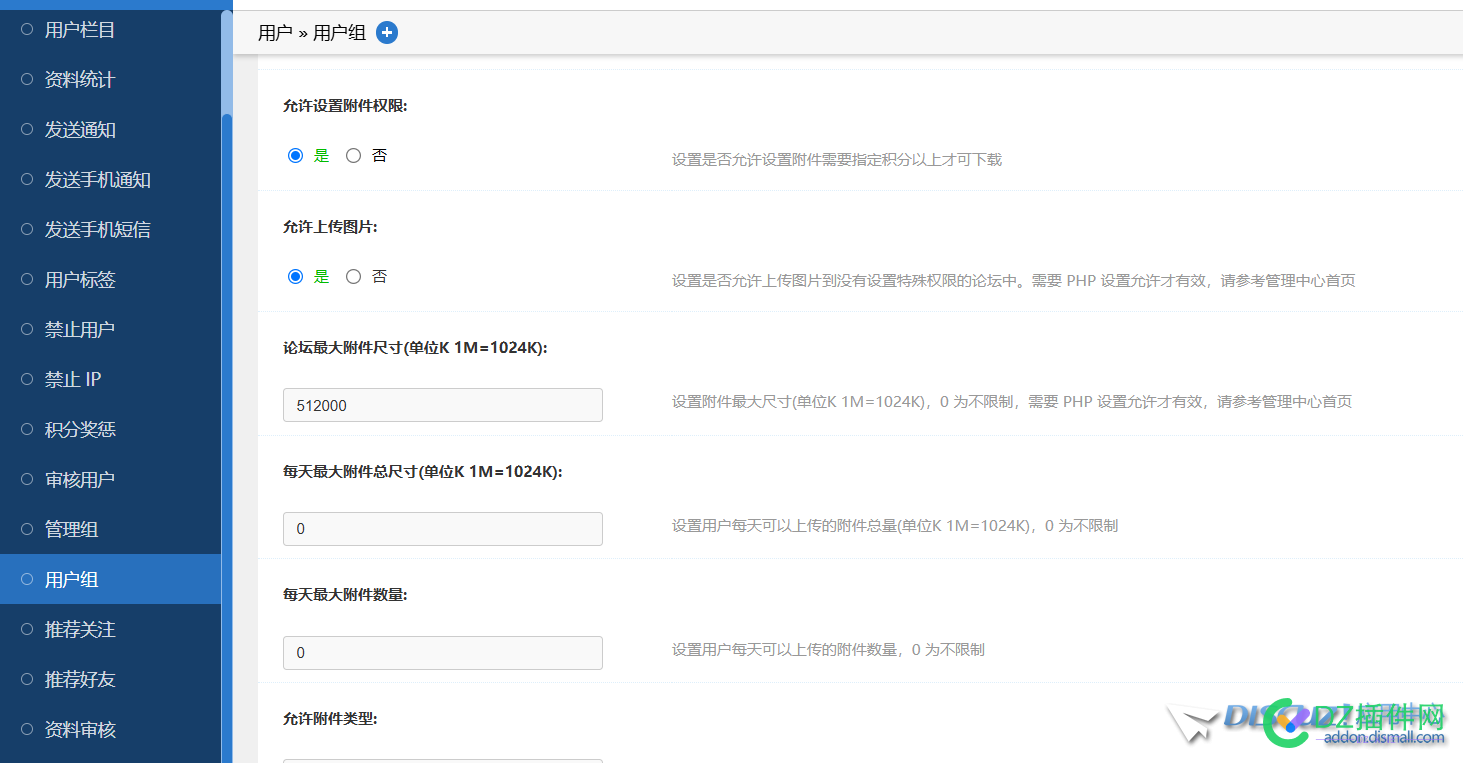
Task: Select 否 for 允许上传图片
Action: click(x=353, y=277)
